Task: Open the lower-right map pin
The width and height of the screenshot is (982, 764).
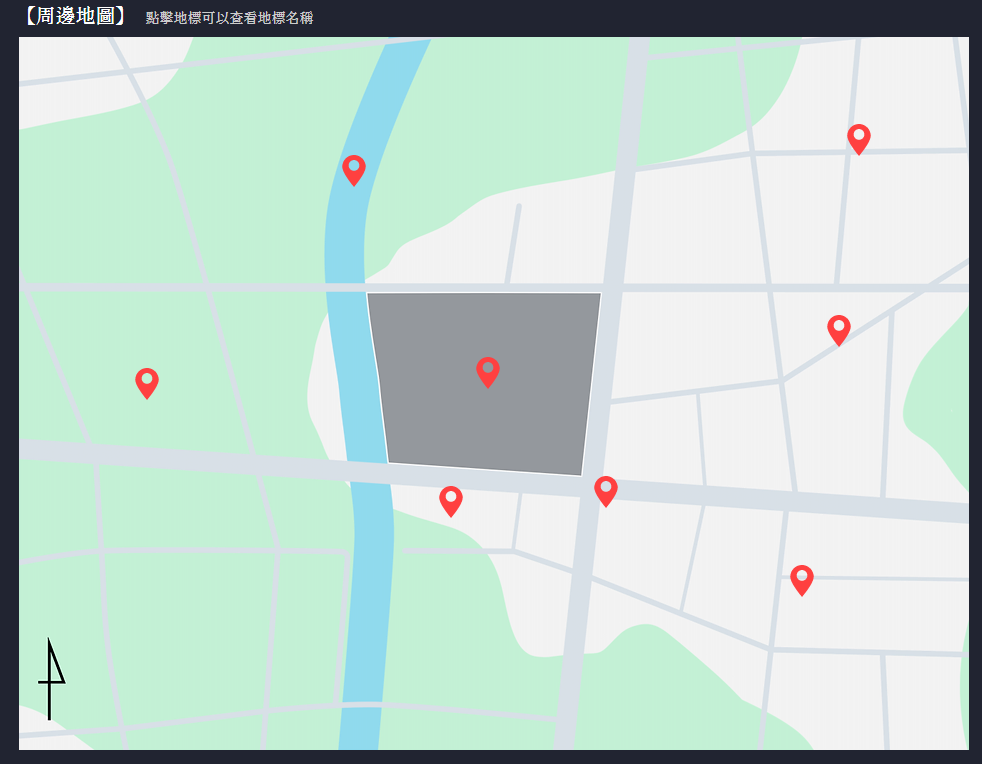Action: 802,580
